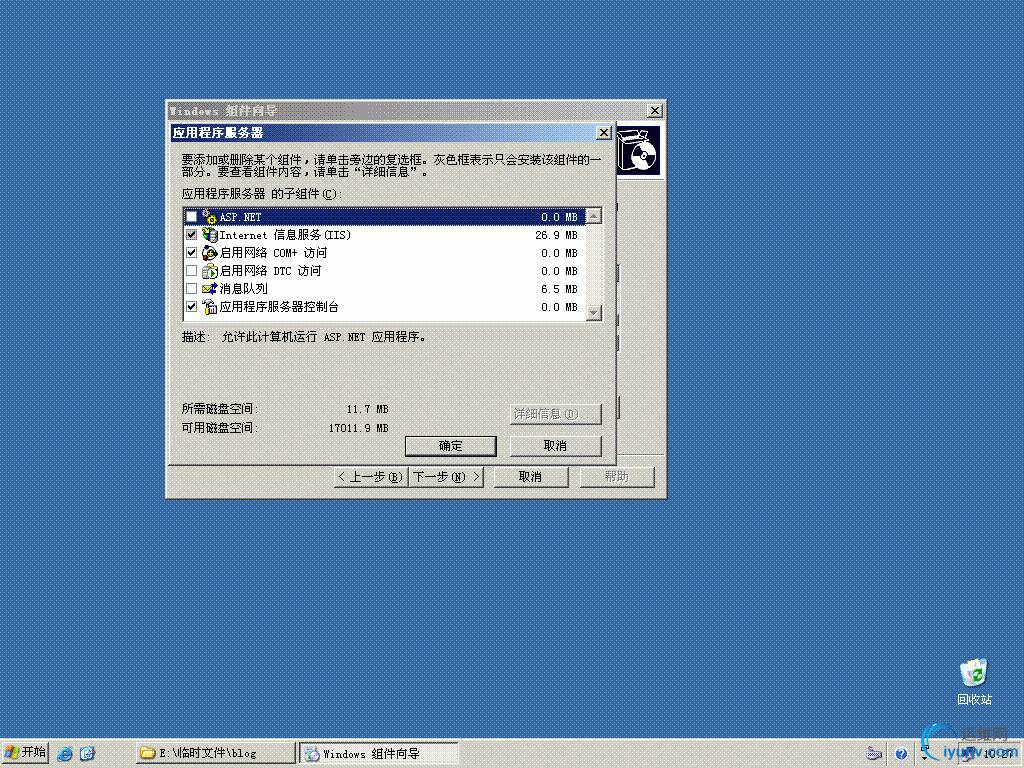Uncheck 启用网络 COM+ 访问 checkbox
This screenshot has width=1024, height=768.
tap(191, 253)
